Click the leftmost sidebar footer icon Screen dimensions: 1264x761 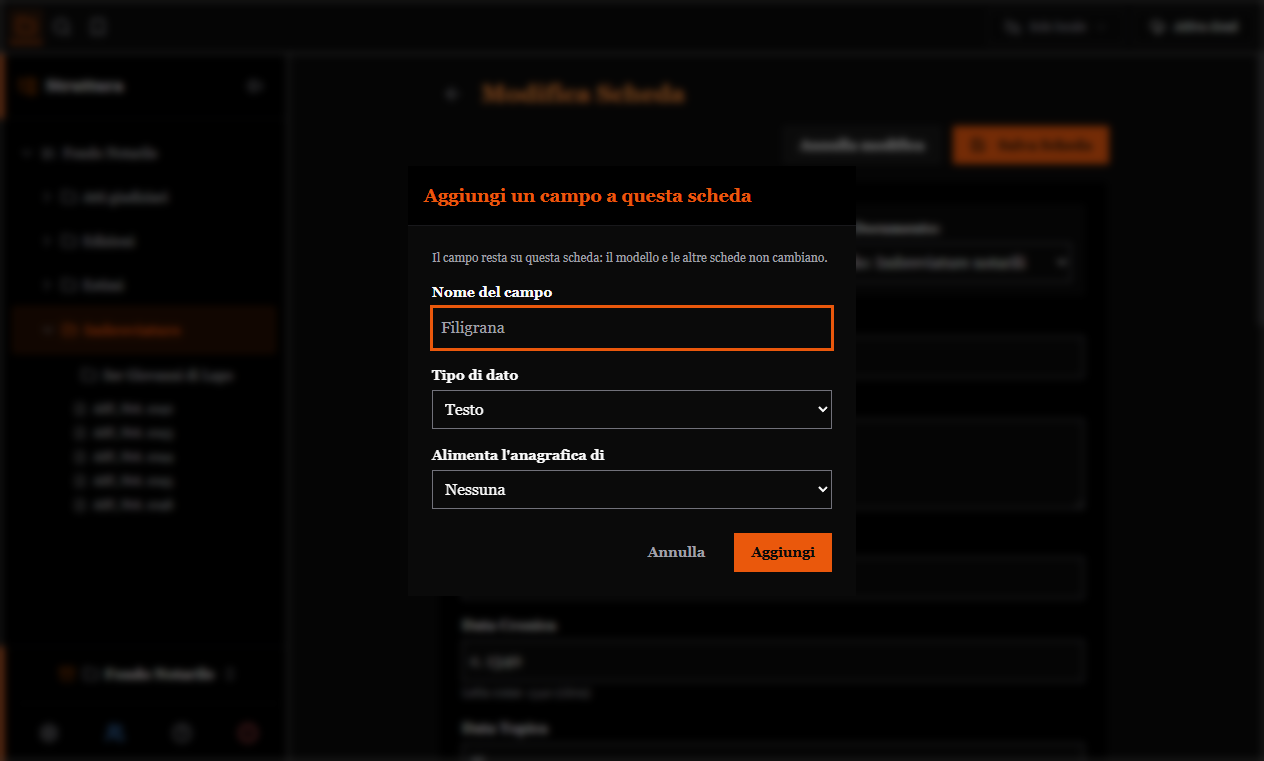click(49, 732)
